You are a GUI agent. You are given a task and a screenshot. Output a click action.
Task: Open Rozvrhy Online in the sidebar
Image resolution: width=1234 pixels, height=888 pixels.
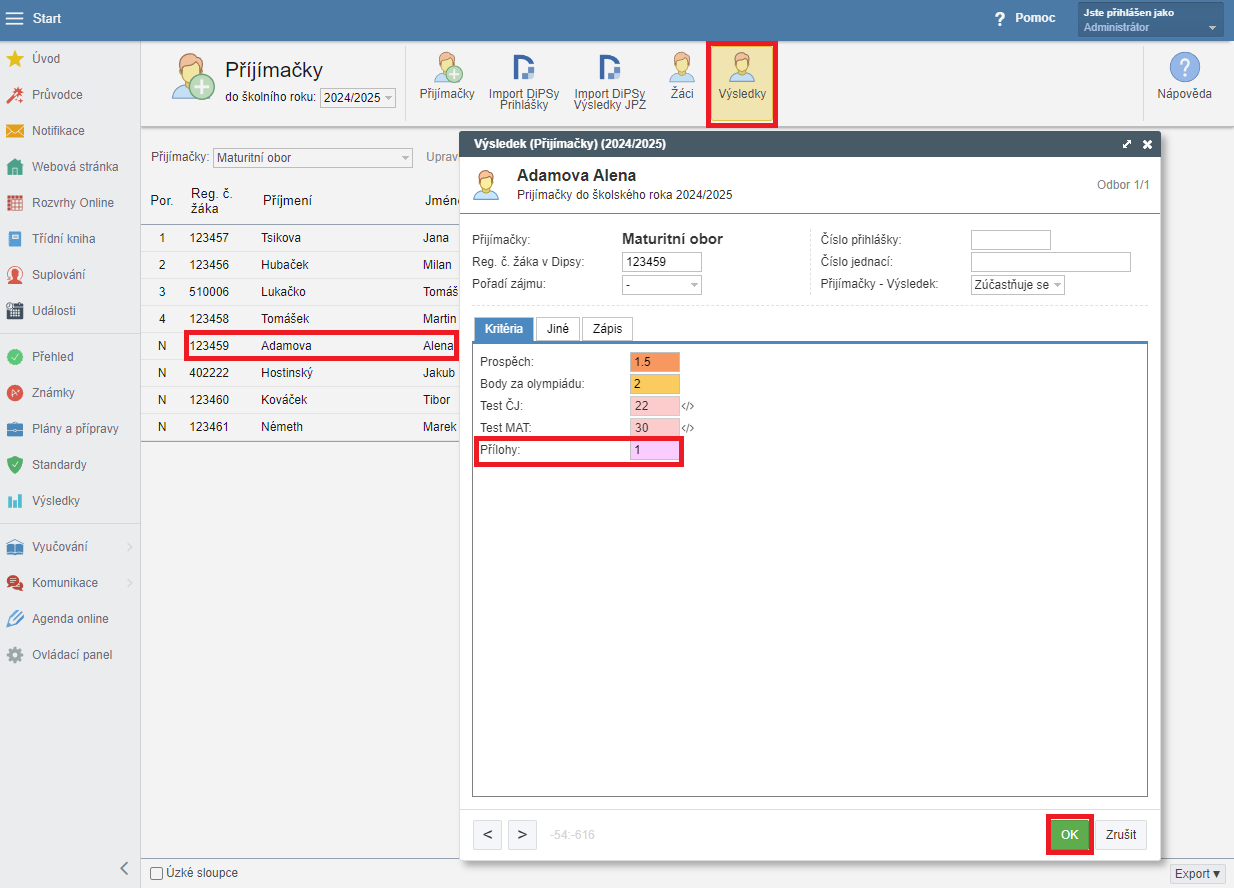[x=72, y=203]
